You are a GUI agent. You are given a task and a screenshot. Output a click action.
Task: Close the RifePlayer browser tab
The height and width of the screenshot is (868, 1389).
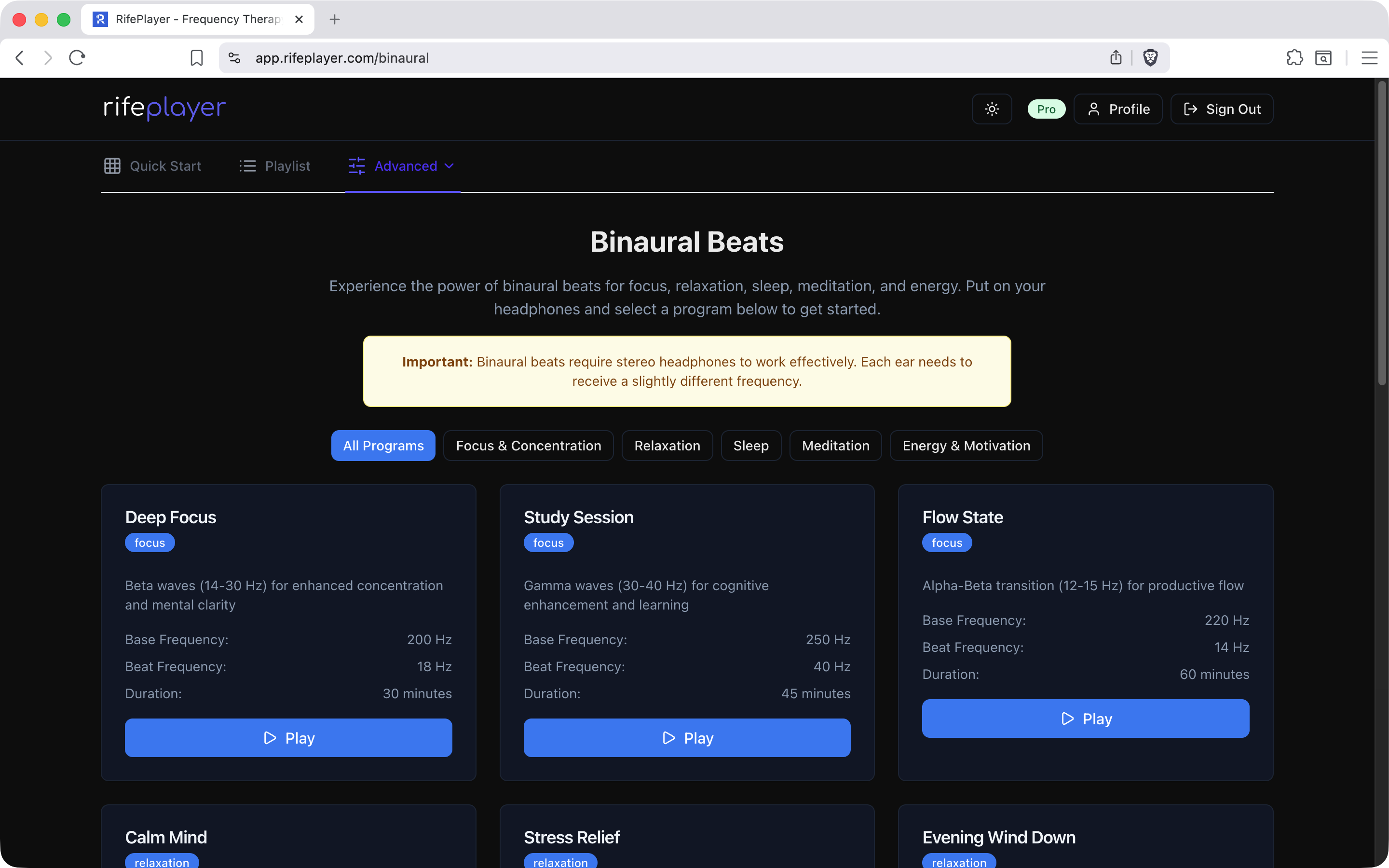point(299,19)
